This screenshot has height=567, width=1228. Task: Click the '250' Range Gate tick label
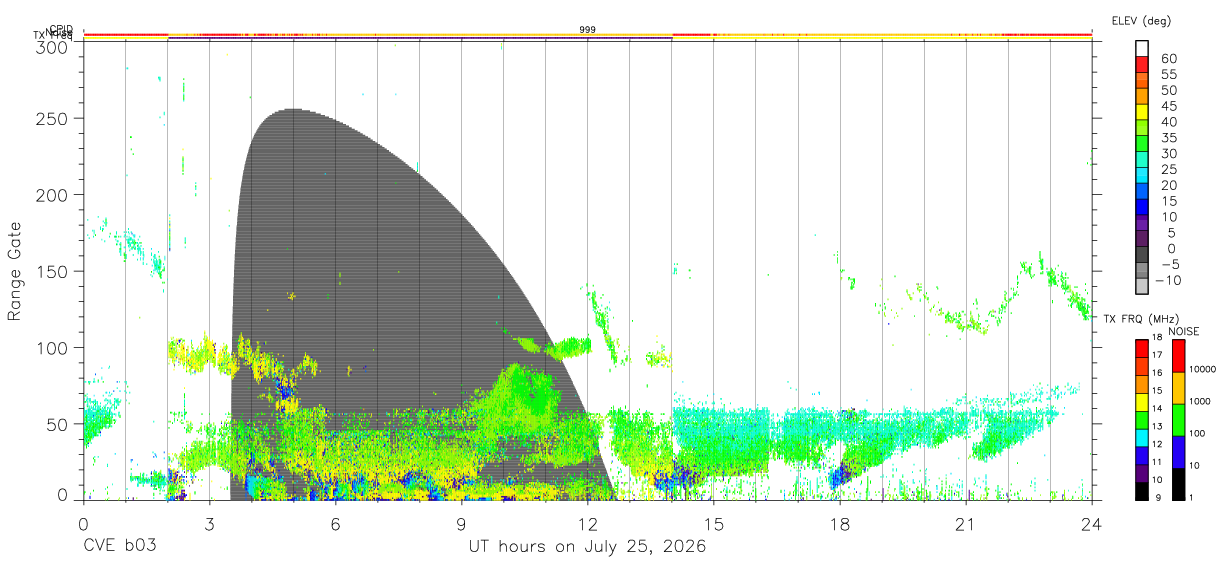53,118
